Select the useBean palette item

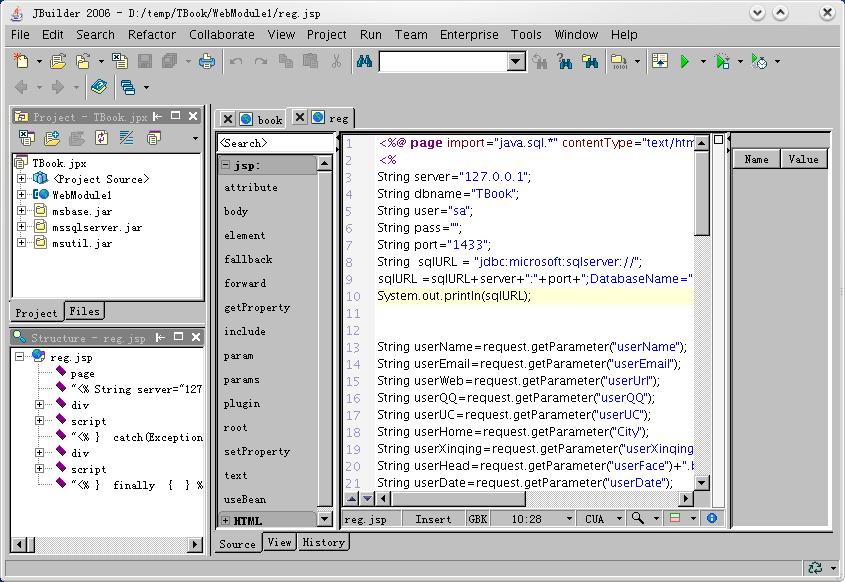pyautogui.click(x=245, y=499)
